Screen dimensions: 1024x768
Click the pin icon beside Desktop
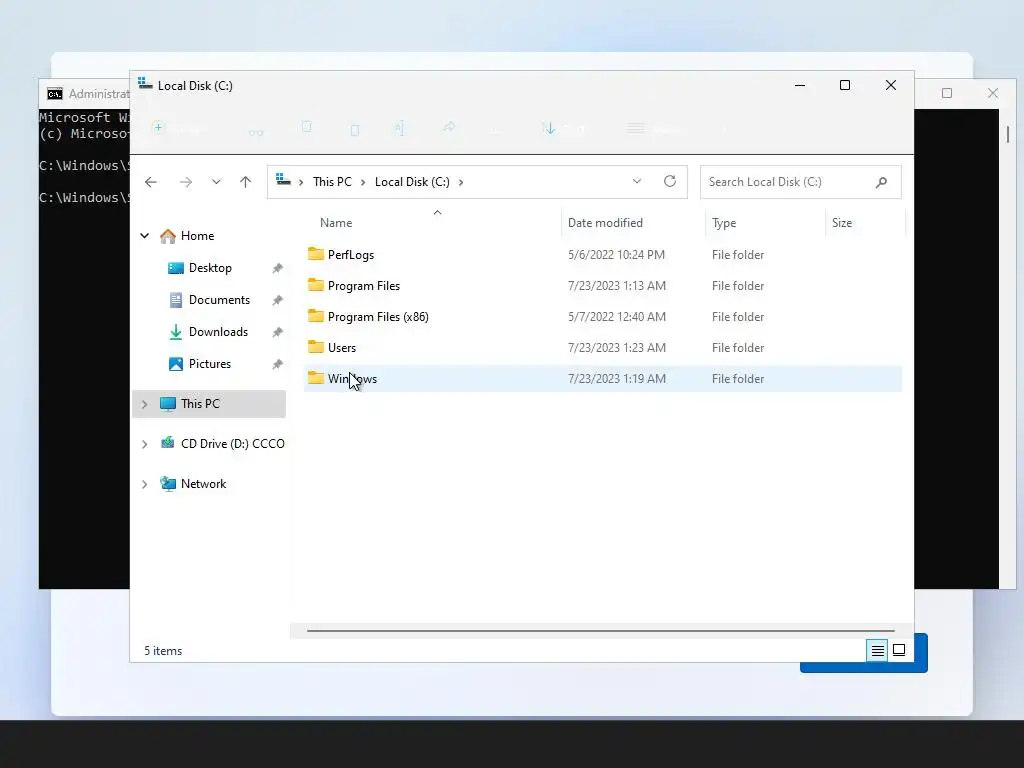click(x=278, y=268)
